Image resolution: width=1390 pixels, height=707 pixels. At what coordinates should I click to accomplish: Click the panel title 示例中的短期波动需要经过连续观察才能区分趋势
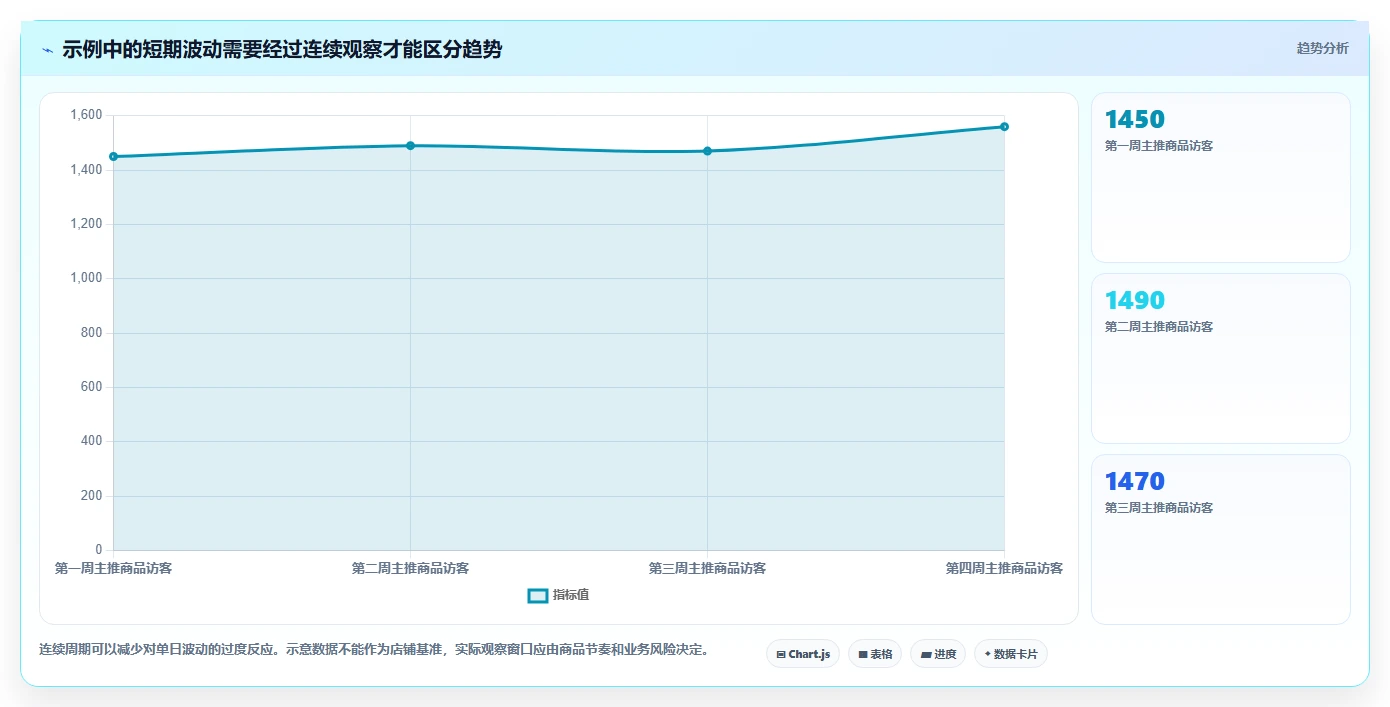[x=282, y=49]
